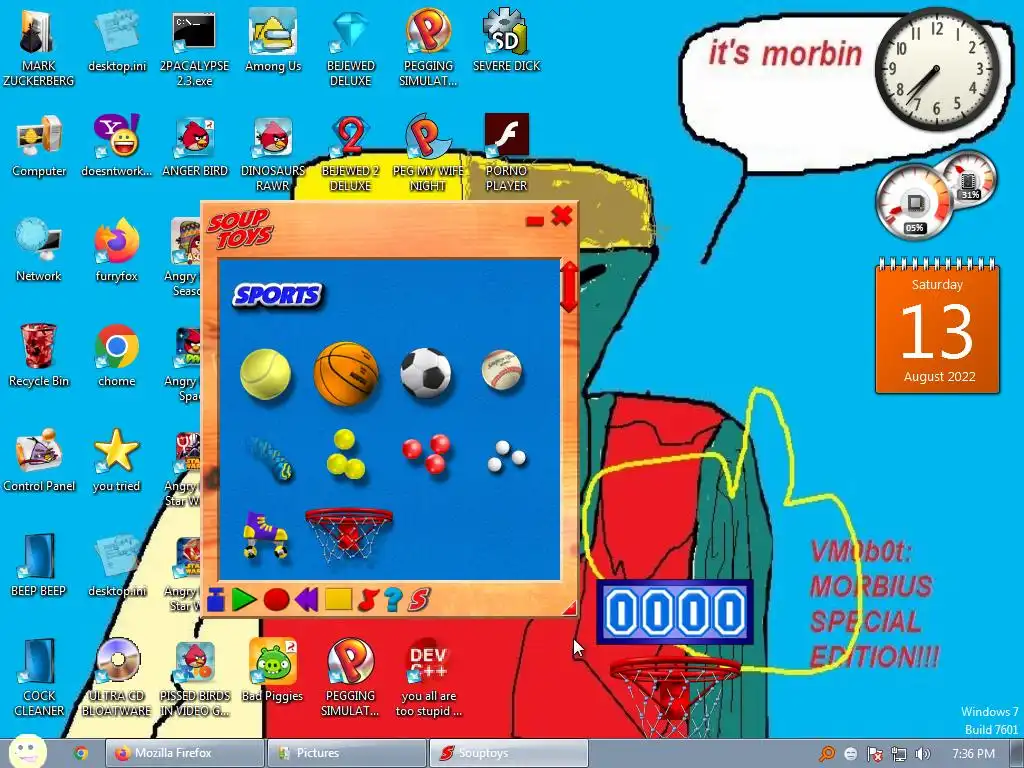Click the red record circle in Souptoys
Viewport: 1024px width, 768px height.
point(276,599)
